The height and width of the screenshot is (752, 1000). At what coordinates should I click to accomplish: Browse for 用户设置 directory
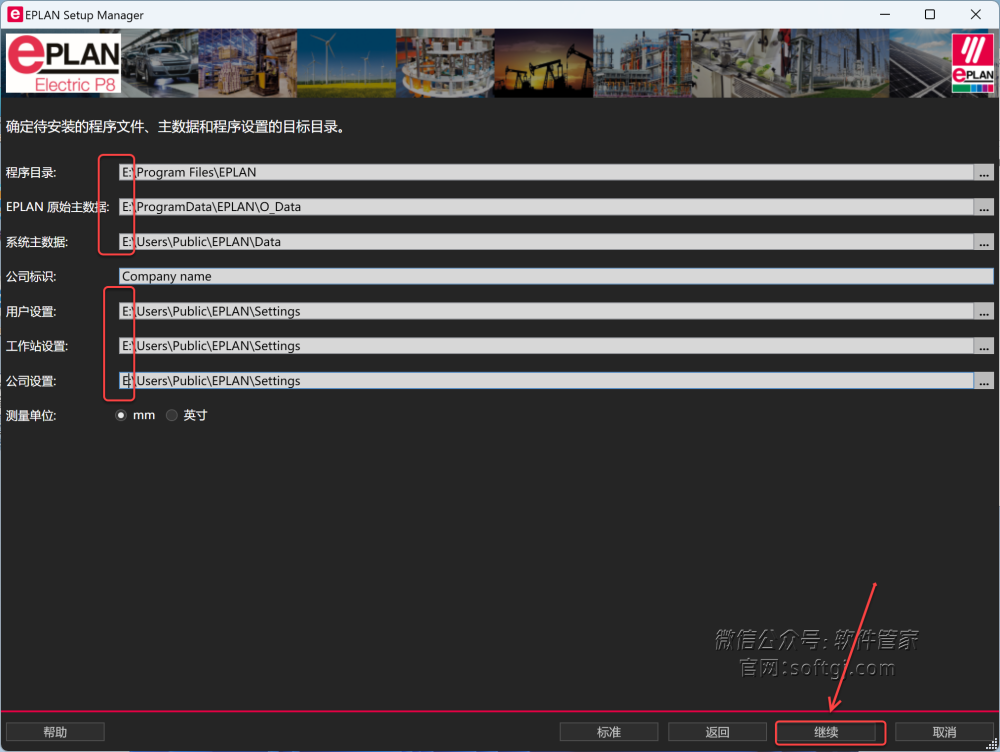pyautogui.click(x=984, y=311)
